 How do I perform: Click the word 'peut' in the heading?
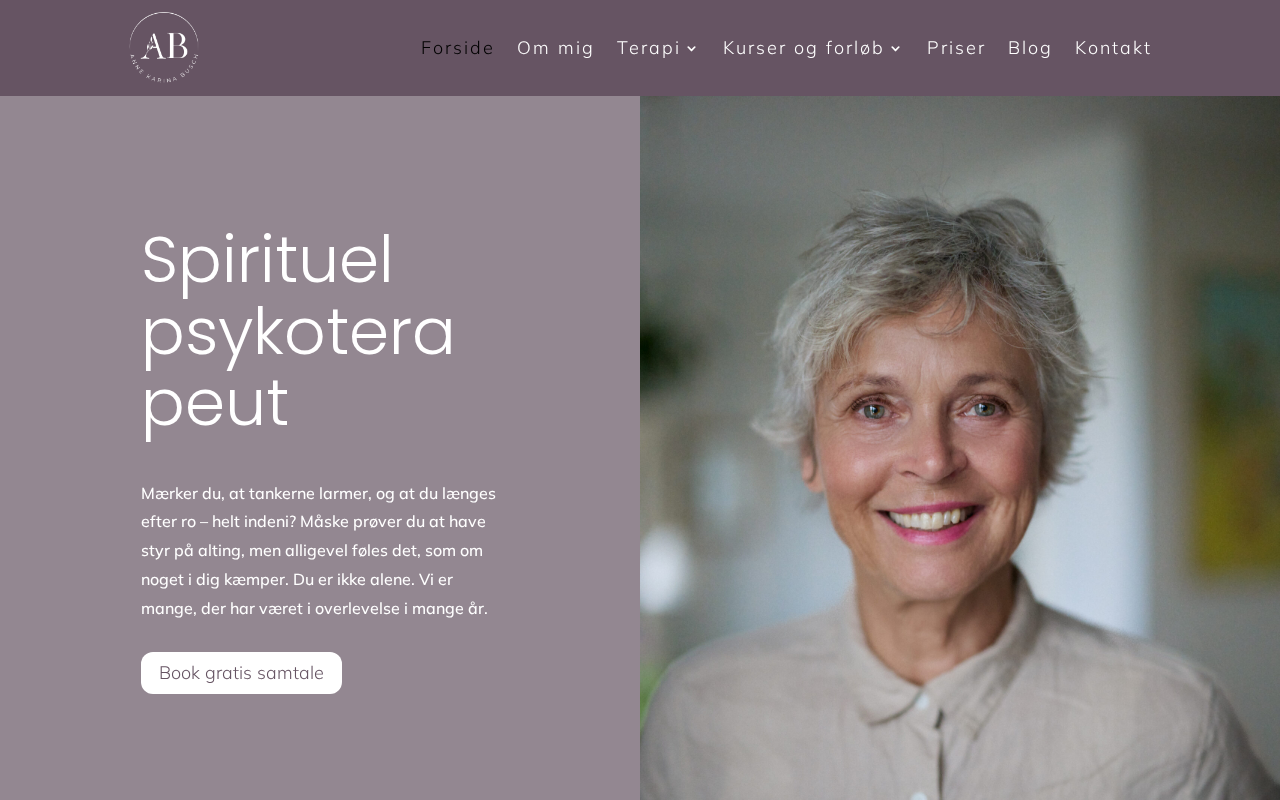tap(215, 405)
